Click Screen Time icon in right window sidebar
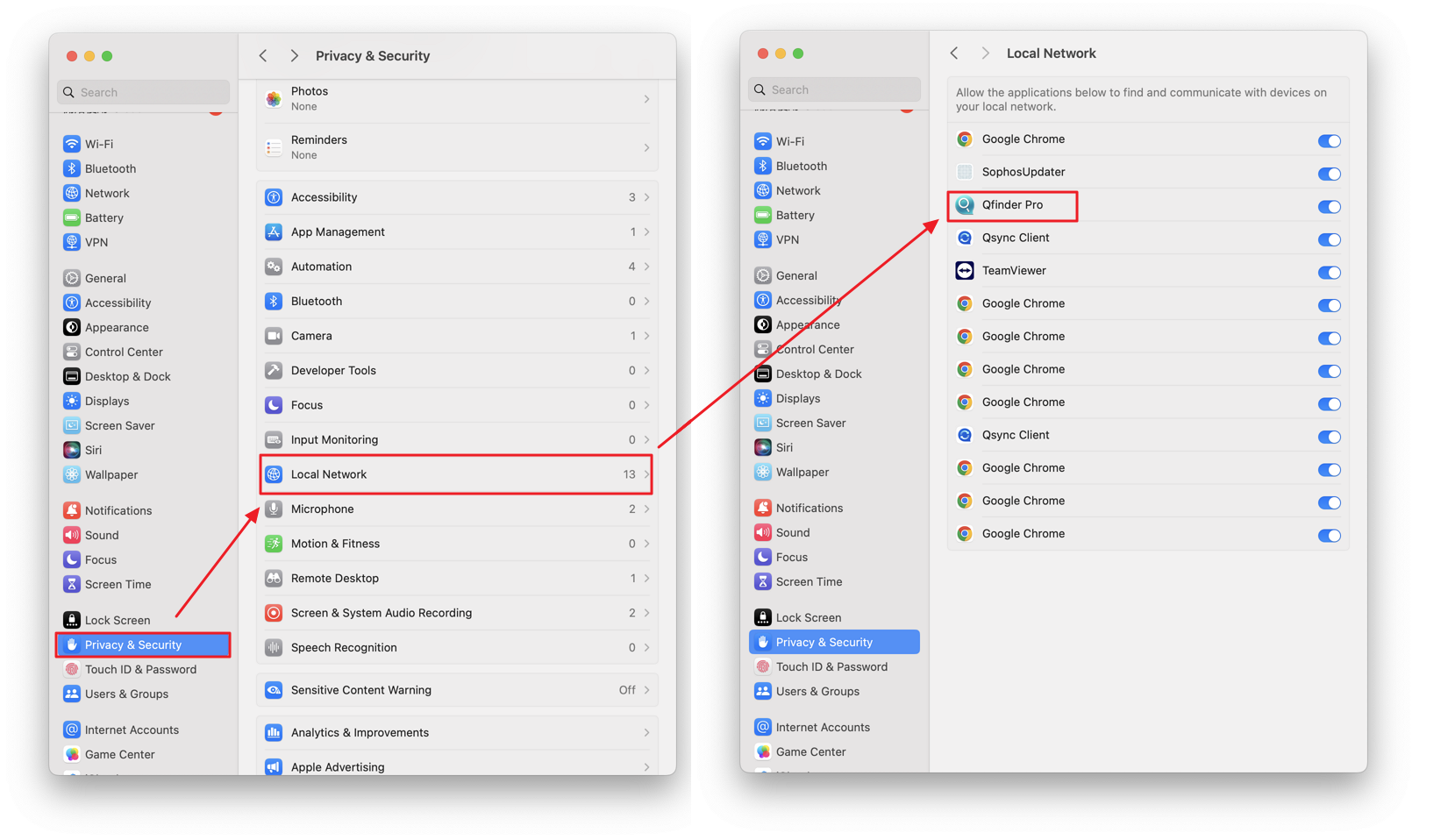 point(763,581)
